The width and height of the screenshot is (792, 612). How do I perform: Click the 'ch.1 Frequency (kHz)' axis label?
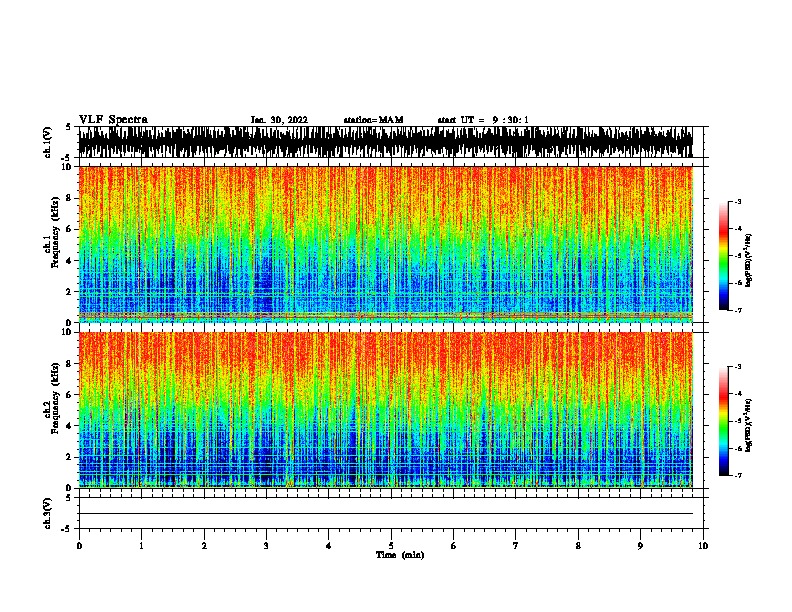click(51, 233)
